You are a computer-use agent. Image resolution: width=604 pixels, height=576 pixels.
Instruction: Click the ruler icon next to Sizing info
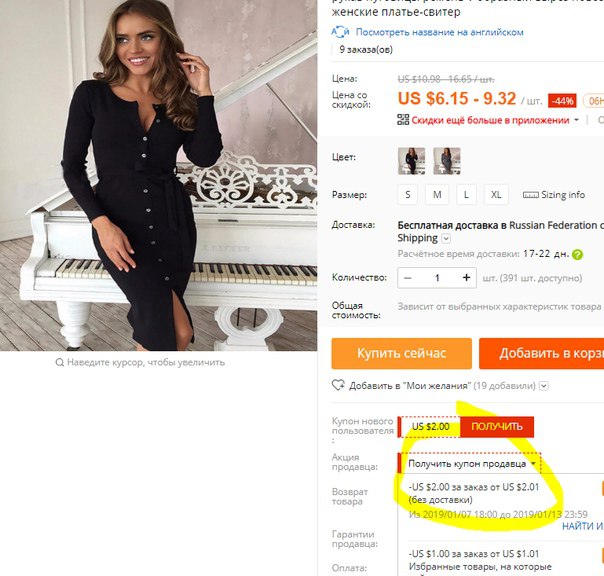(x=530, y=195)
